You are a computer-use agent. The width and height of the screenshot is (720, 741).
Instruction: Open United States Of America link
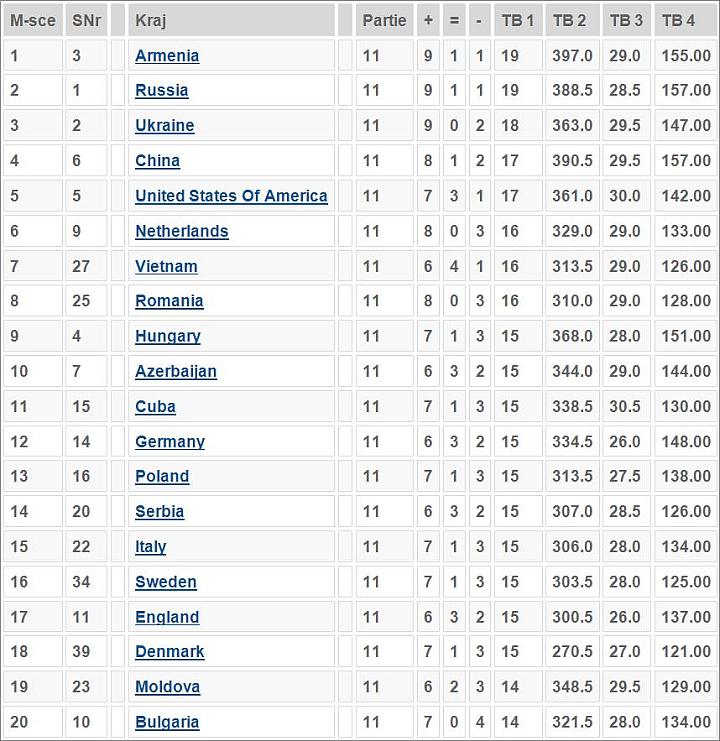click(x=231, y=196)
